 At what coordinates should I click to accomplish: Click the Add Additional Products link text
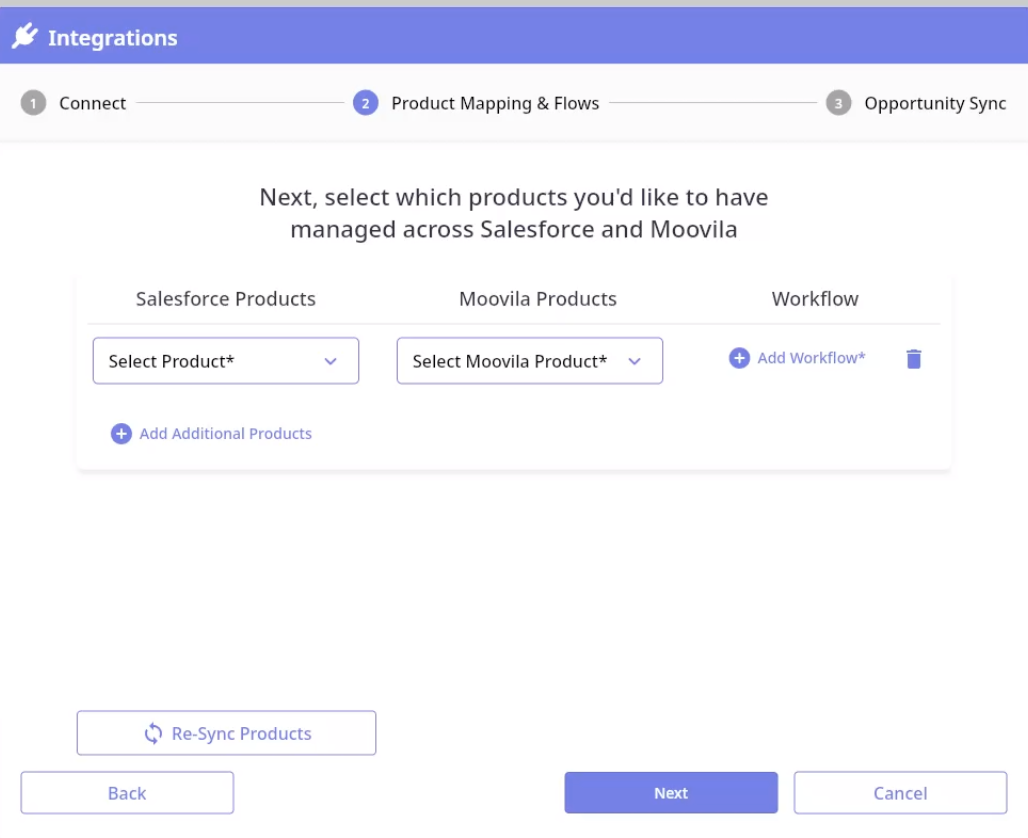225,433
